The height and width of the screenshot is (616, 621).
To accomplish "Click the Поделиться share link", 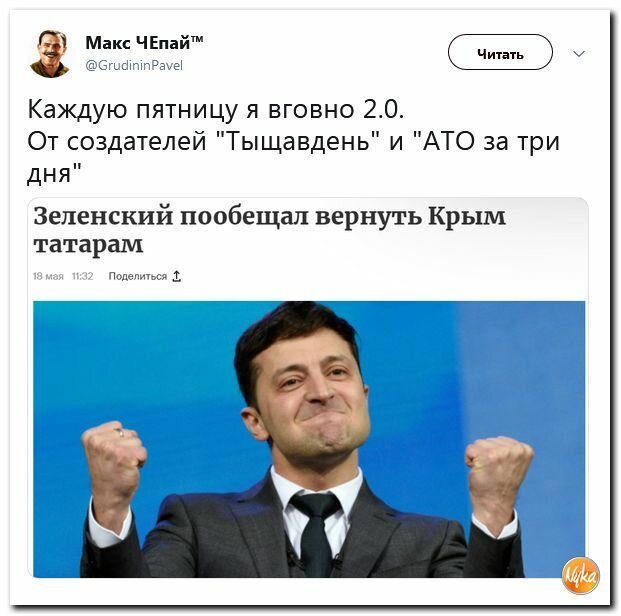I will (x=137, y=276).
